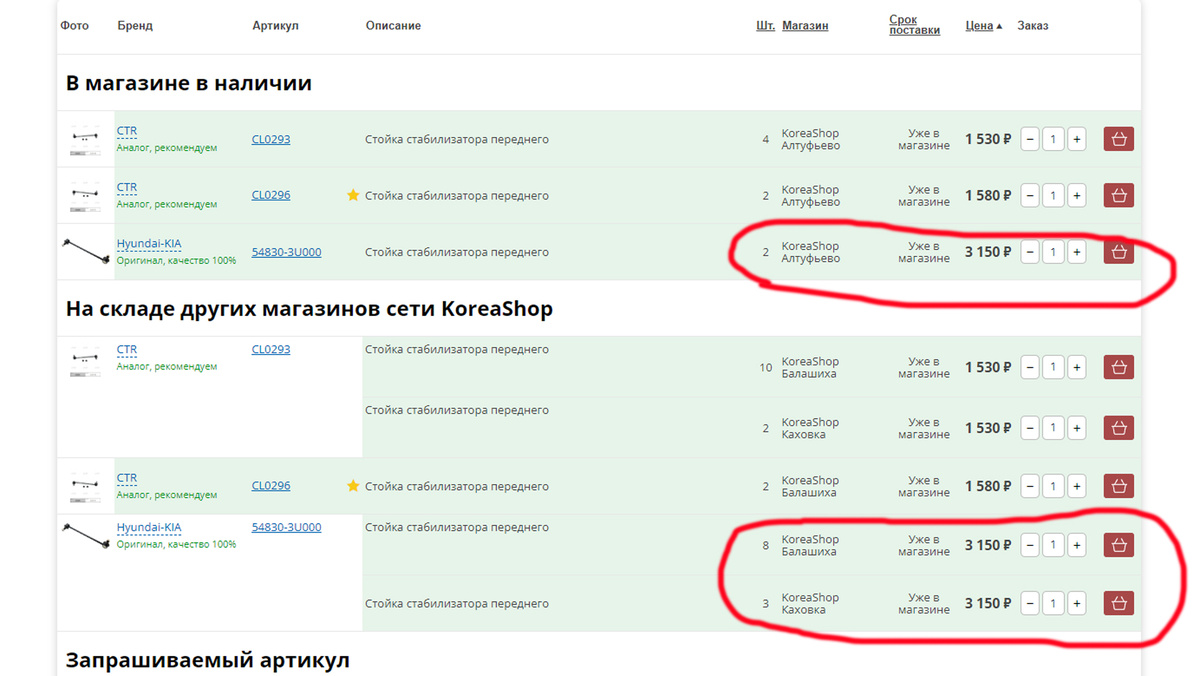
Task: Click 'На складе других магазинов сети KoreaShop' heading
Action: [309, 309]
